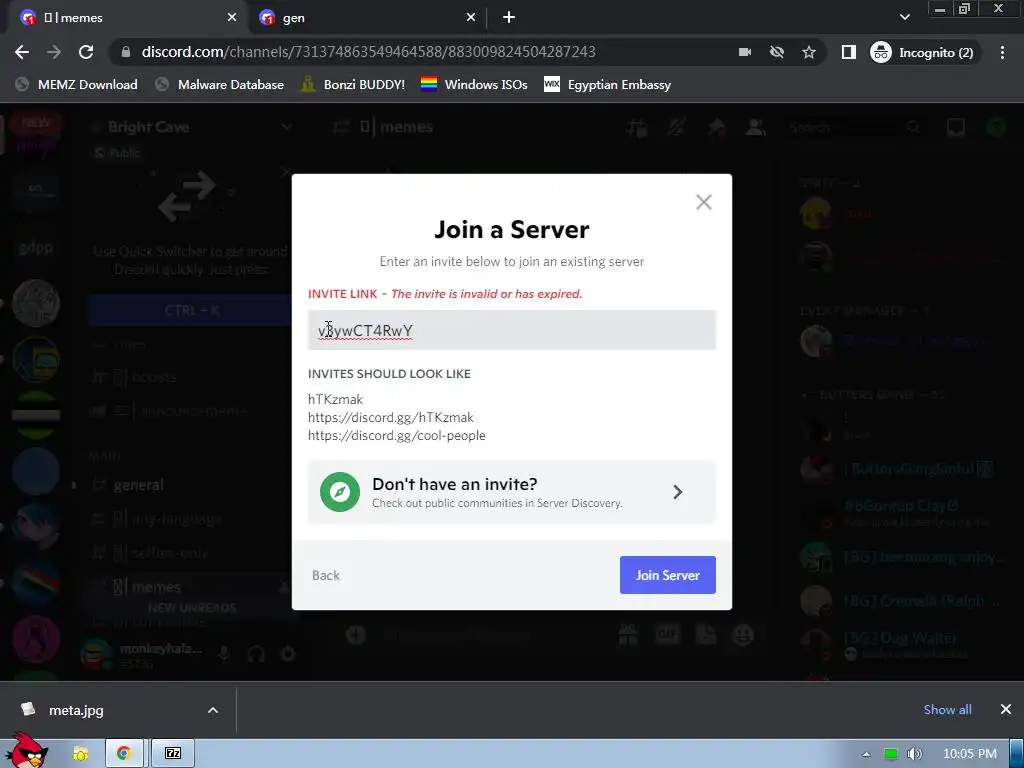
Task: Close the downloads bar
Action: tap(1006, 709)
